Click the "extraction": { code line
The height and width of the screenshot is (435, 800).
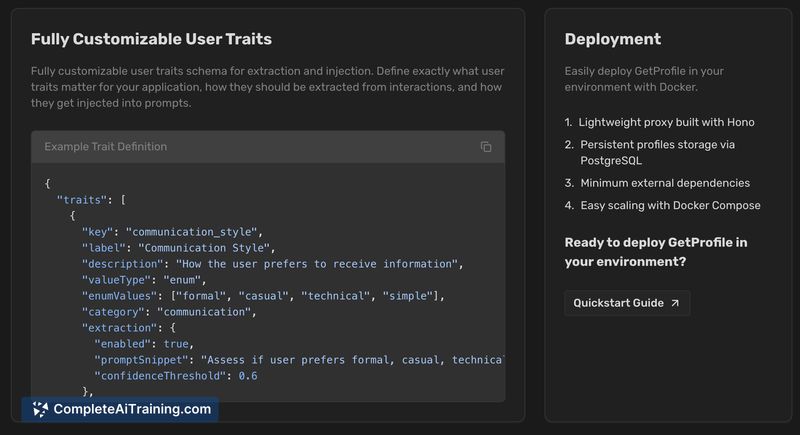129,328
